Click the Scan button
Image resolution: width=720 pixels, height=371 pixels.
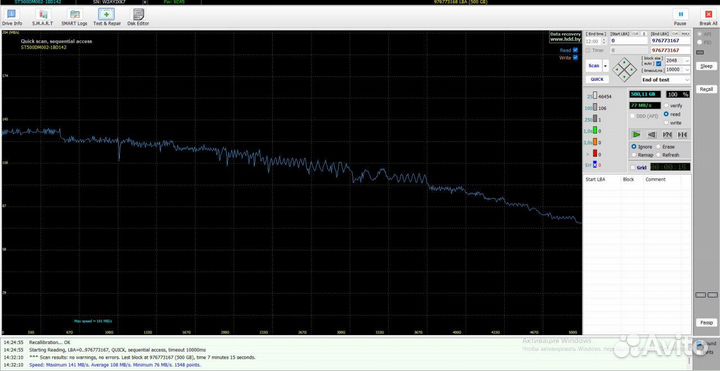click(x=594, y=66)
